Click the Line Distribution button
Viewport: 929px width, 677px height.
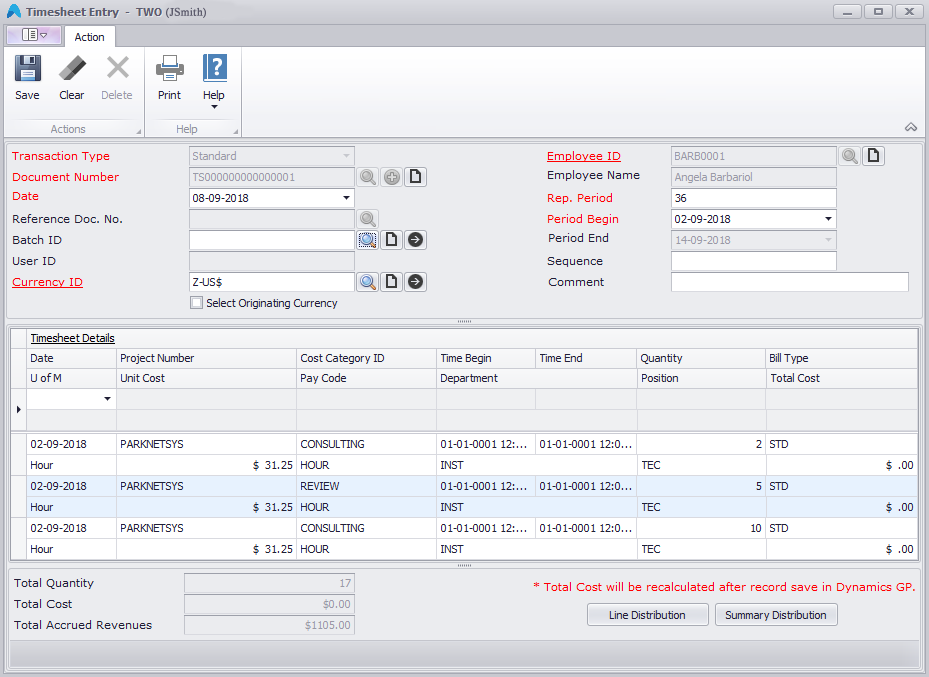[x=647, y=615]
